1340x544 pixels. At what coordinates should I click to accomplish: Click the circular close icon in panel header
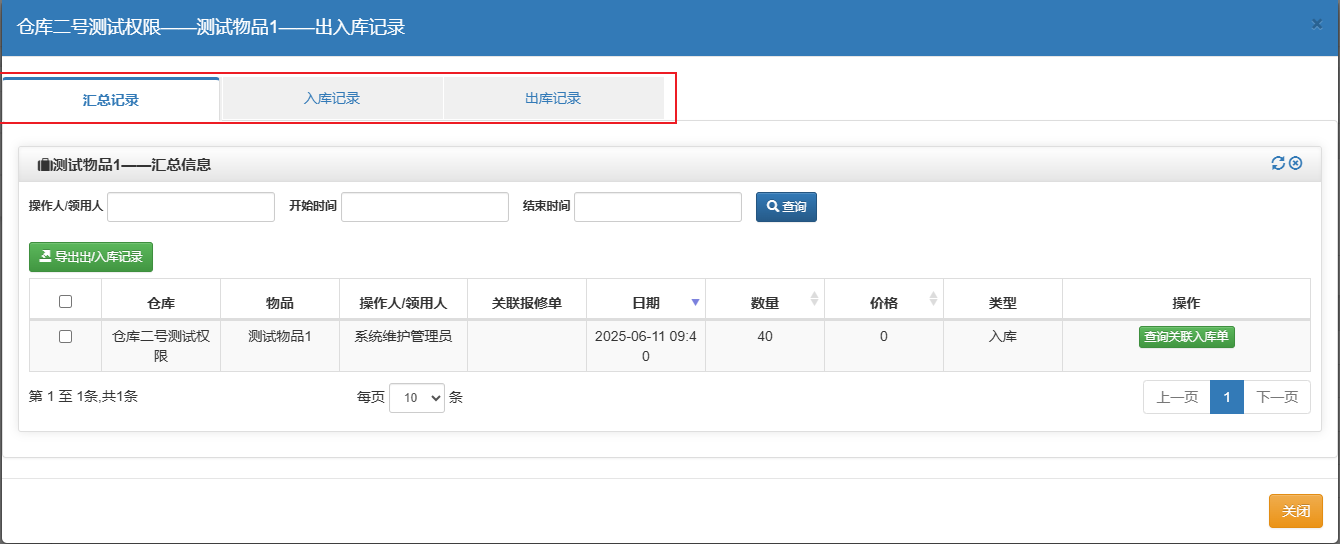pos(1296,163)
